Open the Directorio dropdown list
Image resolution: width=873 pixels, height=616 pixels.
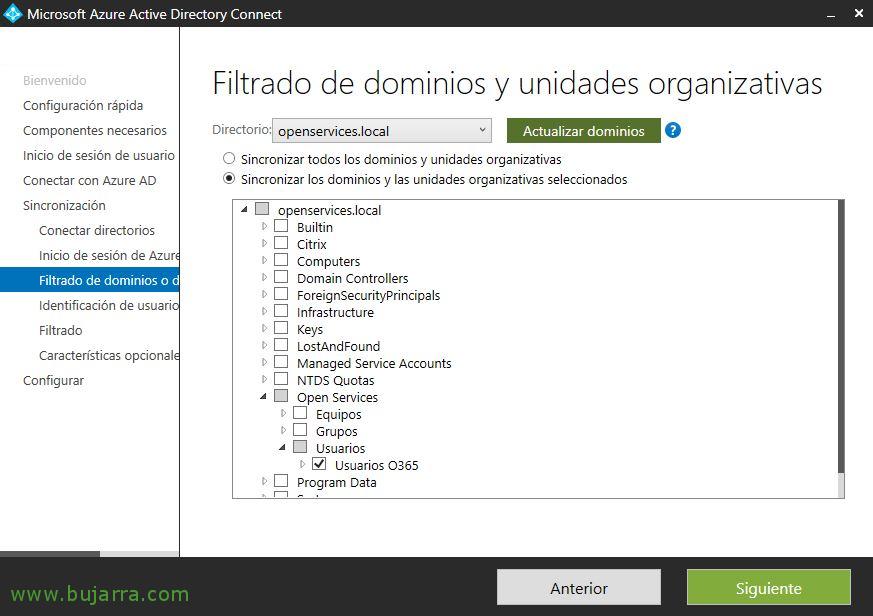(x=482, y=130)
